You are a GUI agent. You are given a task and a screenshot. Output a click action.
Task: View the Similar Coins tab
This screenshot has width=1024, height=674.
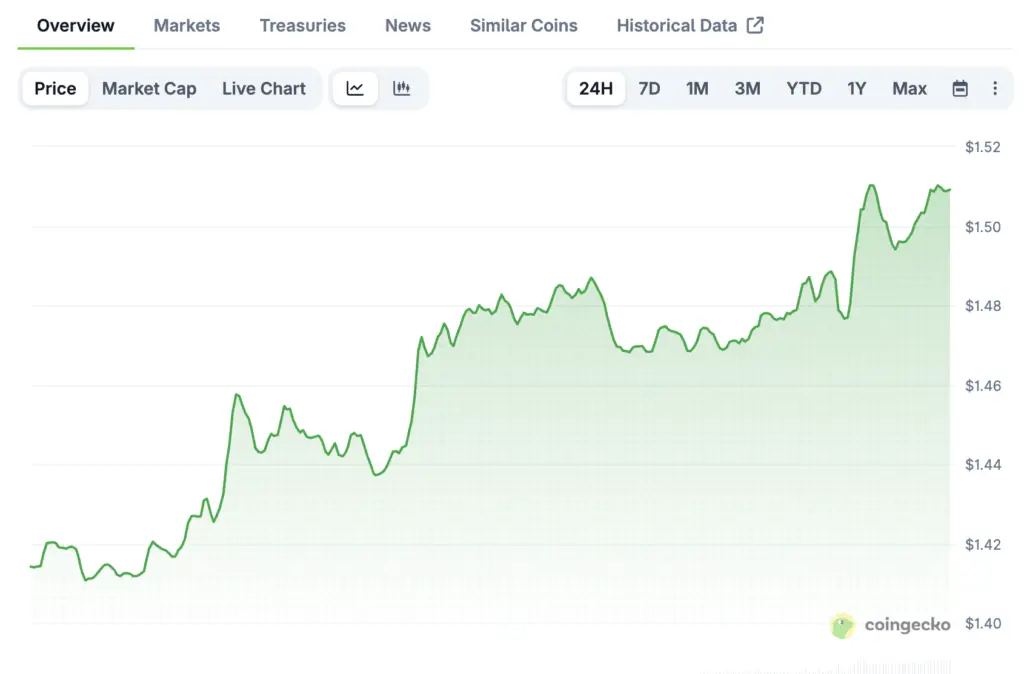[524, 25]
